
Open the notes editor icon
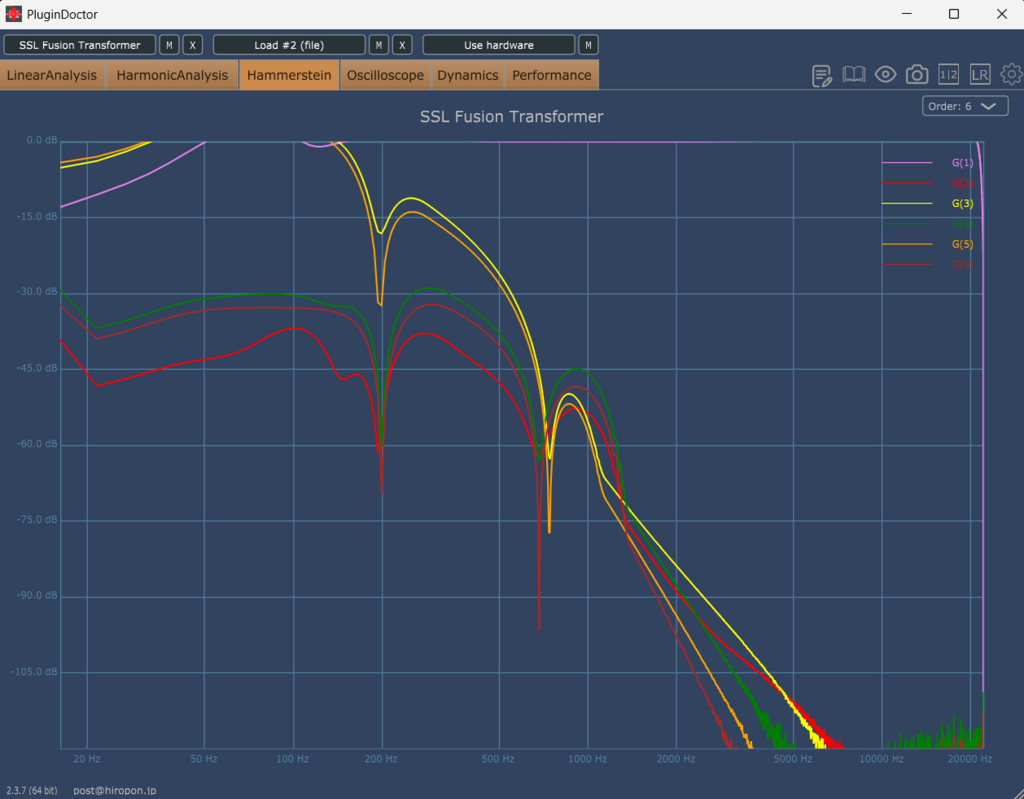point(822,75)
